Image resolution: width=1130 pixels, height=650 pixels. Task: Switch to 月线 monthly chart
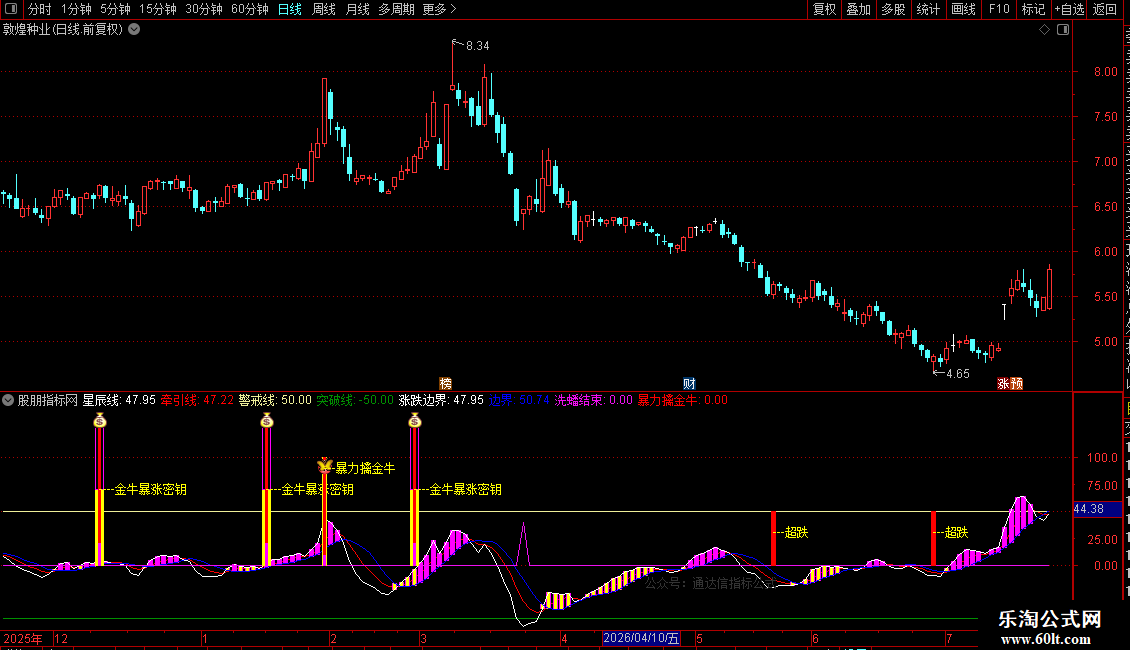(357, 9)
